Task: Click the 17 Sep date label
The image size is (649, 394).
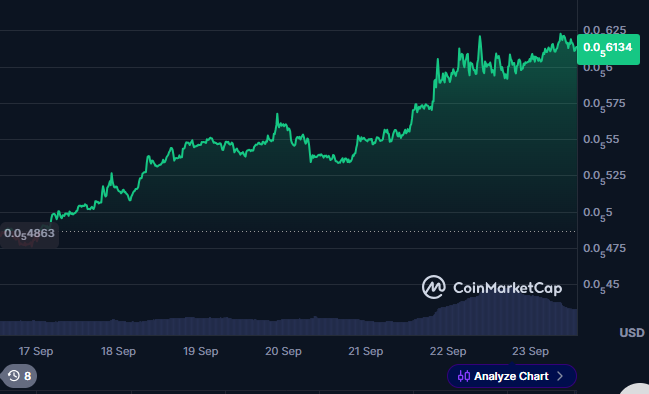Action: point(36,351)
